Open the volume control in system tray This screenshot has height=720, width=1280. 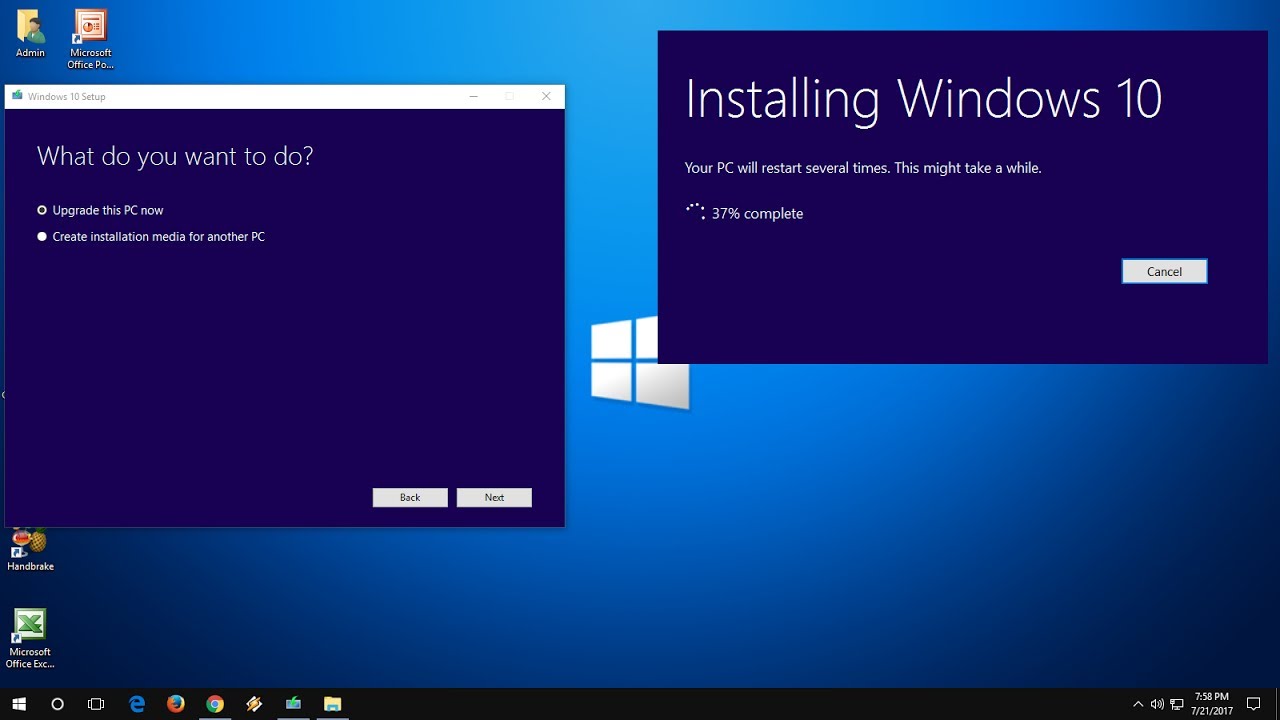(x=1157, y=704)
